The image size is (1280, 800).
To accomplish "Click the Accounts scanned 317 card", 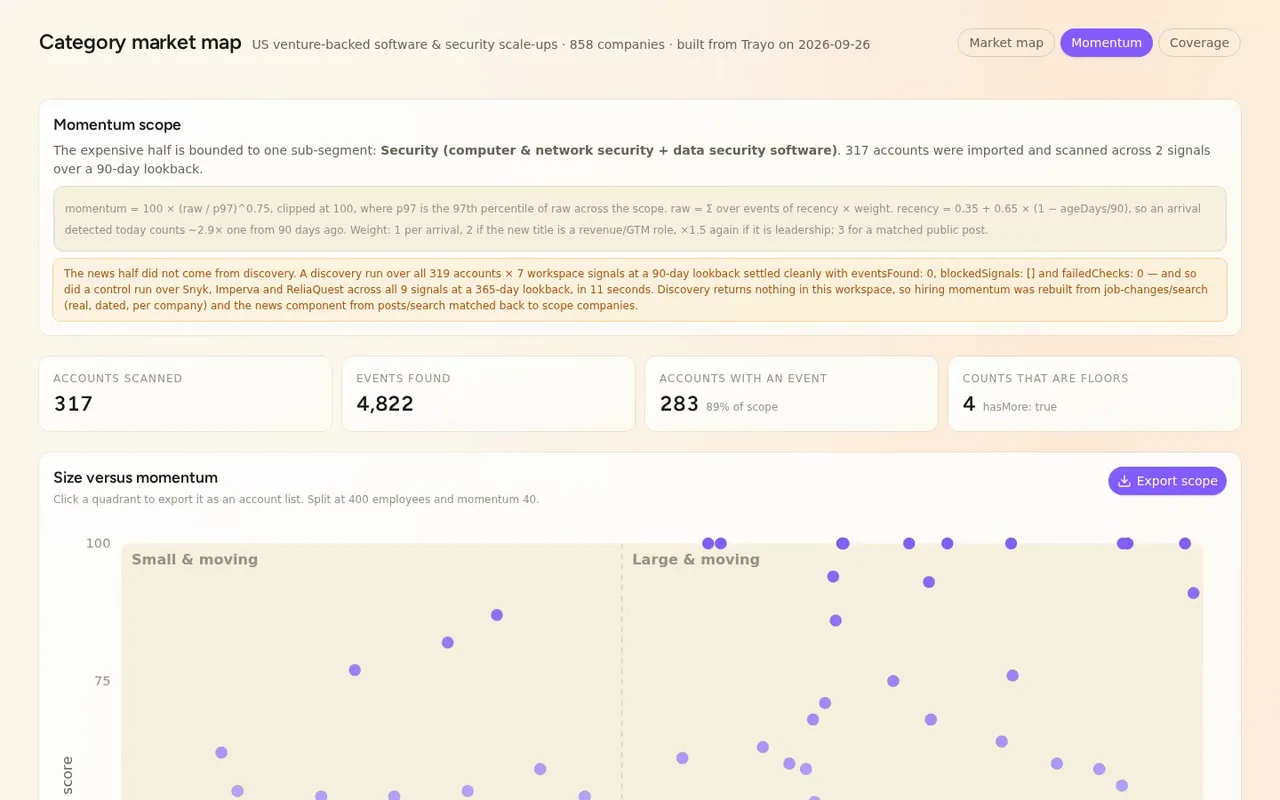I will (185, 394).
